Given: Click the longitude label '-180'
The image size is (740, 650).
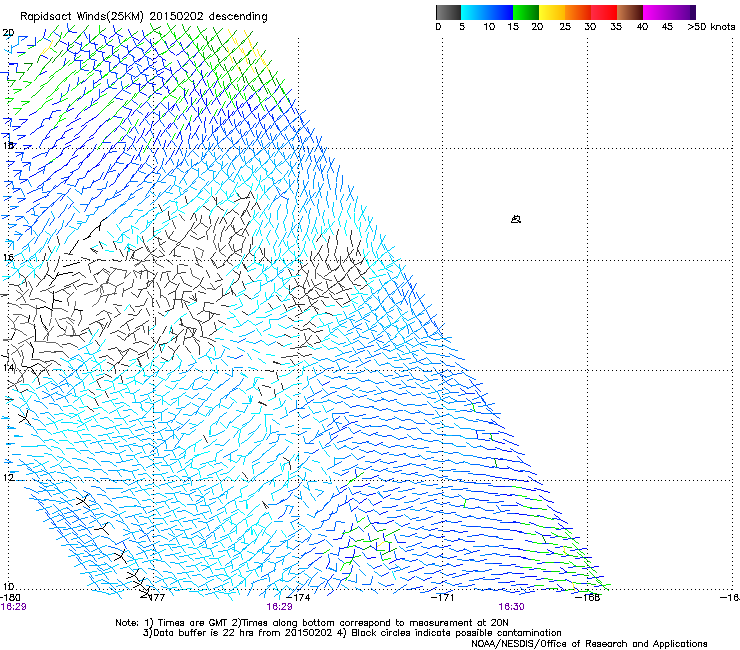Looking at the screenshot, I should click(10, 598).
